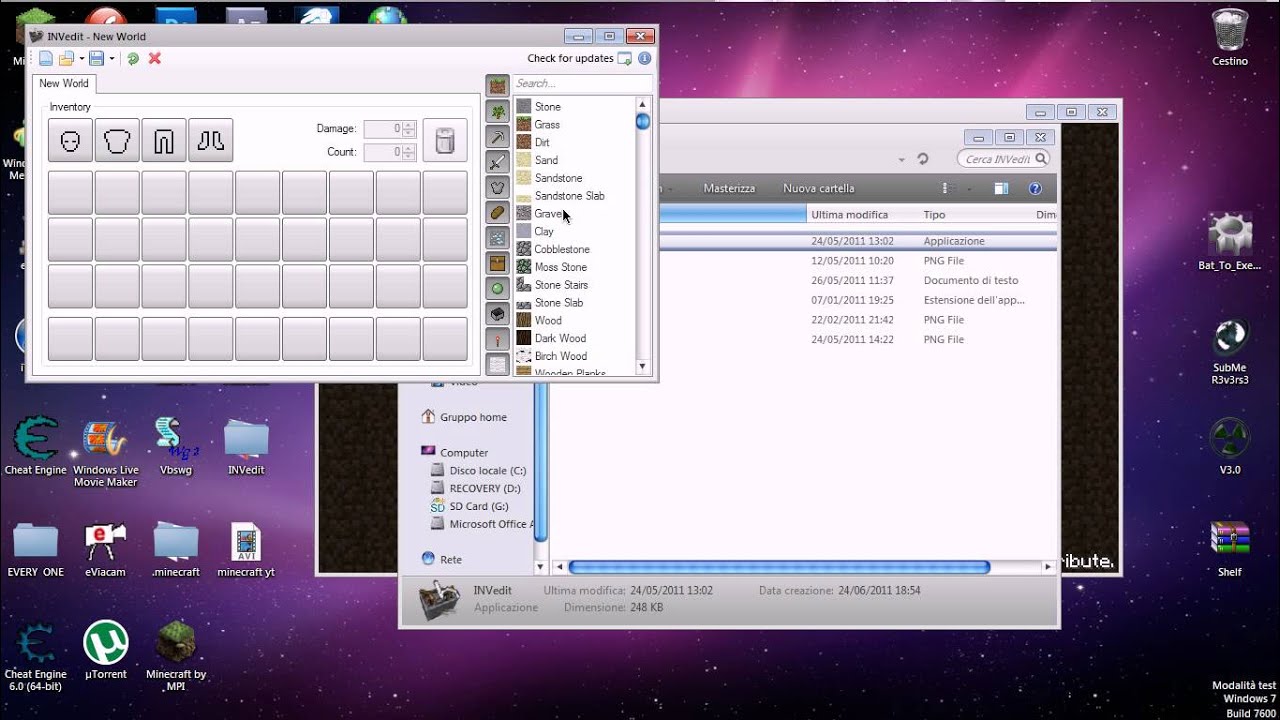Open the Cestino recycle bin desktop icon
The image size is (1280, 720).
click(x=1230, y=37)
